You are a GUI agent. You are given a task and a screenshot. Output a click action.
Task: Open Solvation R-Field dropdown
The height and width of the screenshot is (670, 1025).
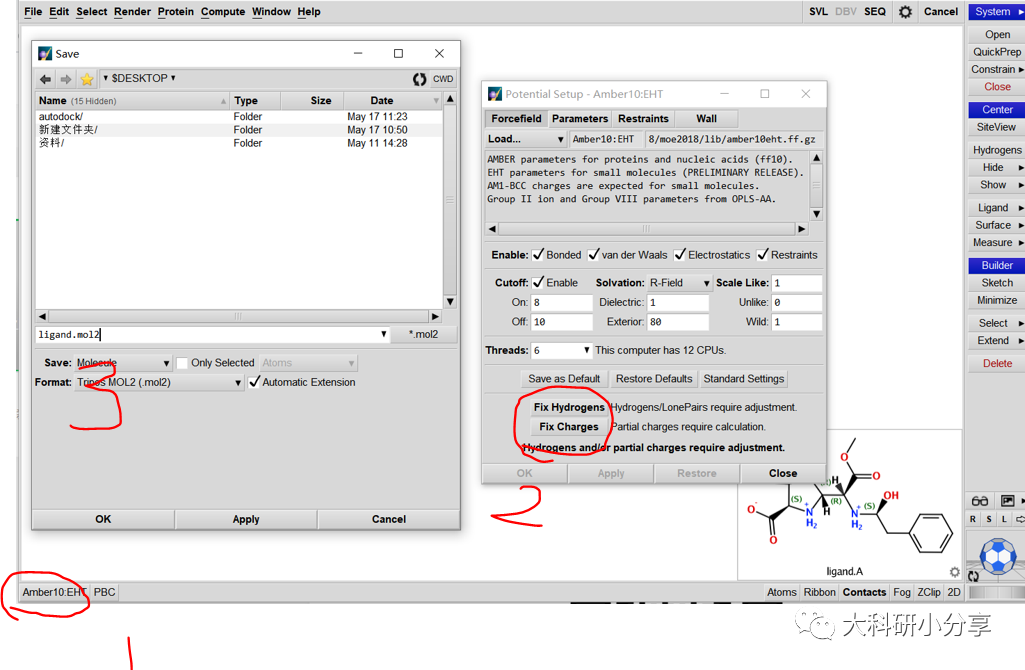(679, 282)
